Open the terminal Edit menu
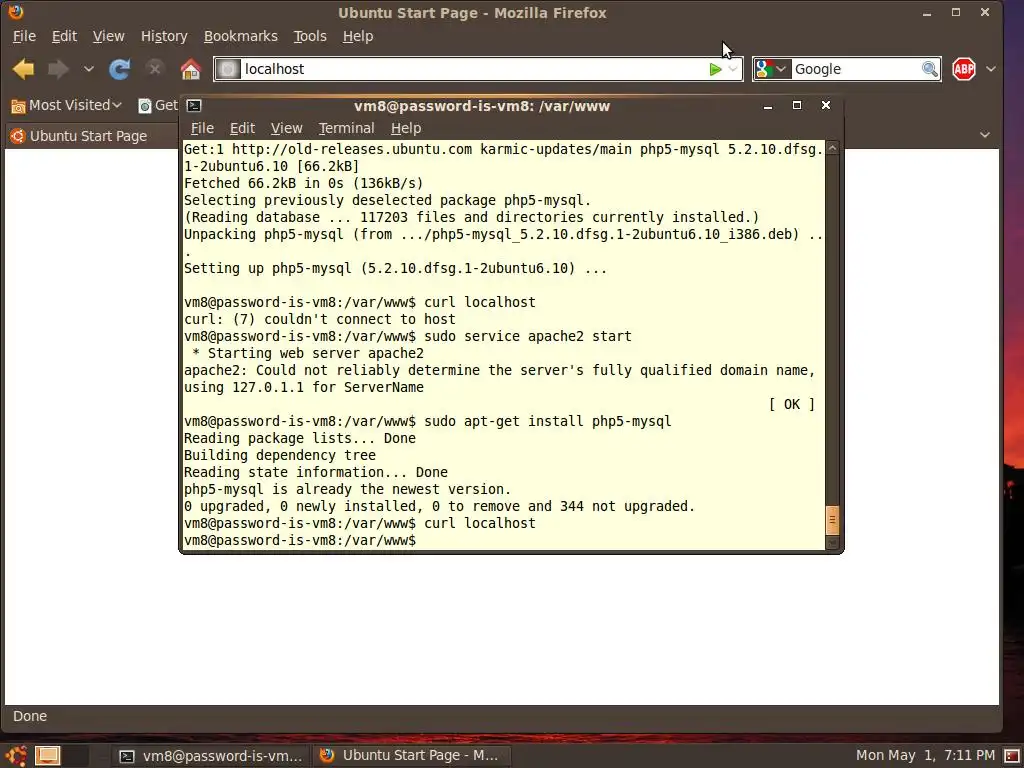Screen dimensions: 1024x768 pyautogui.click(x=242, y=128)
